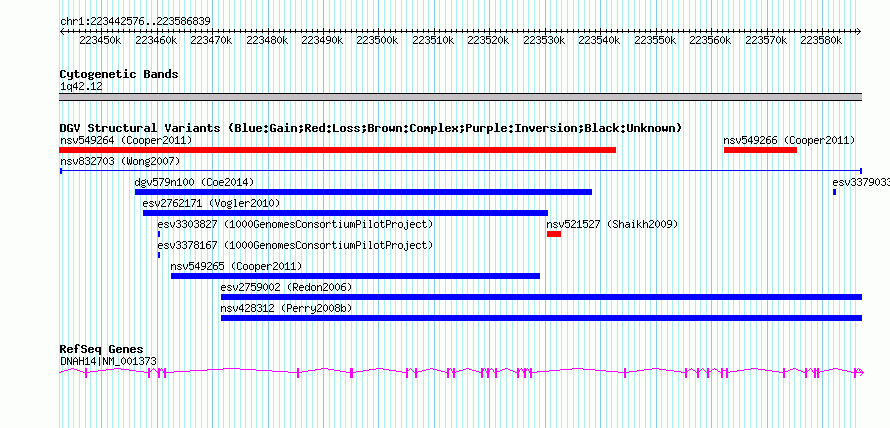Click the blue nsv549265 gain bar
The image size is (890, 428).
coord(355,276)
